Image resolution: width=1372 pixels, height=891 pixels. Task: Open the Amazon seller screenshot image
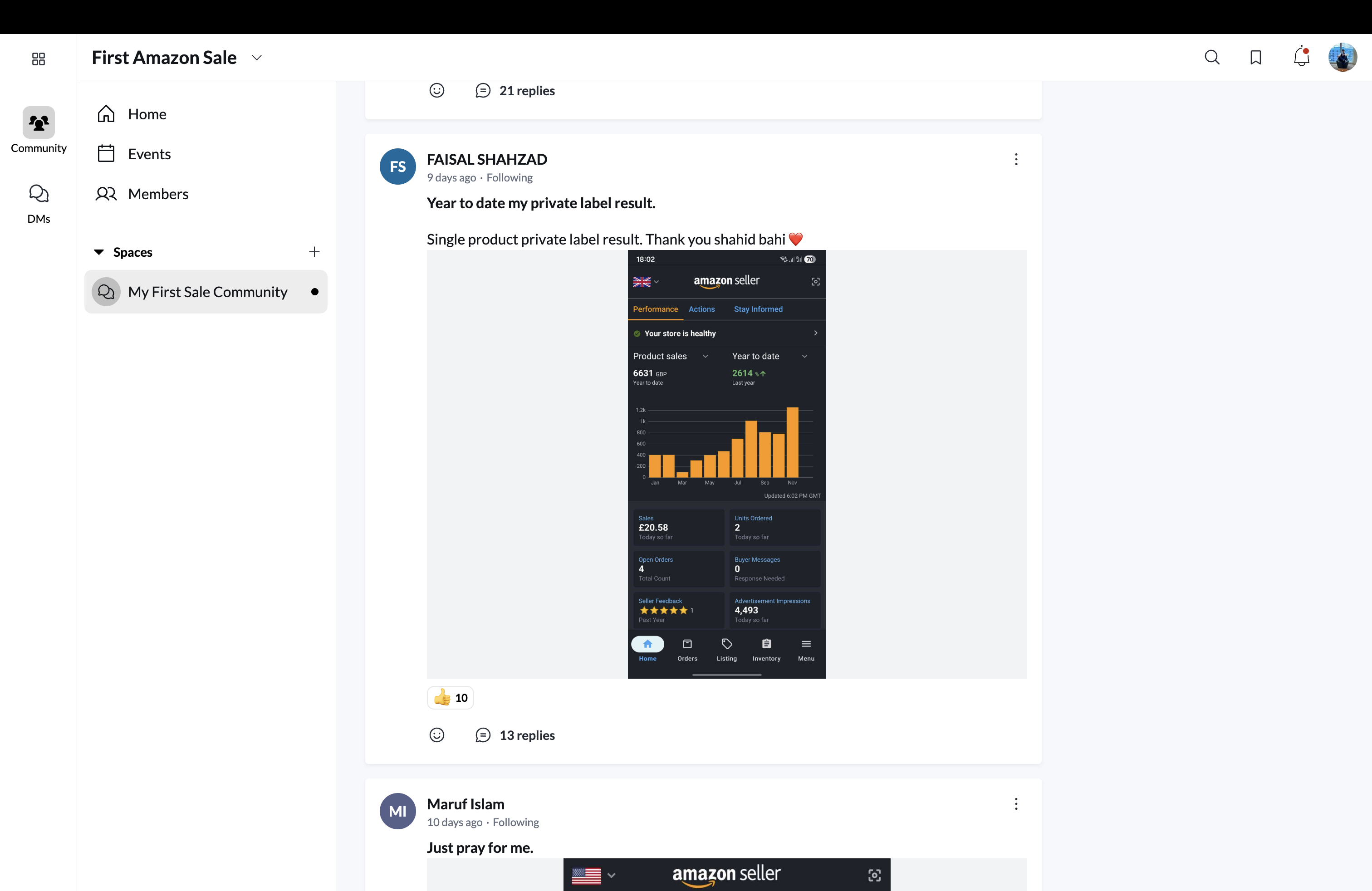click(x=726, y=464)
